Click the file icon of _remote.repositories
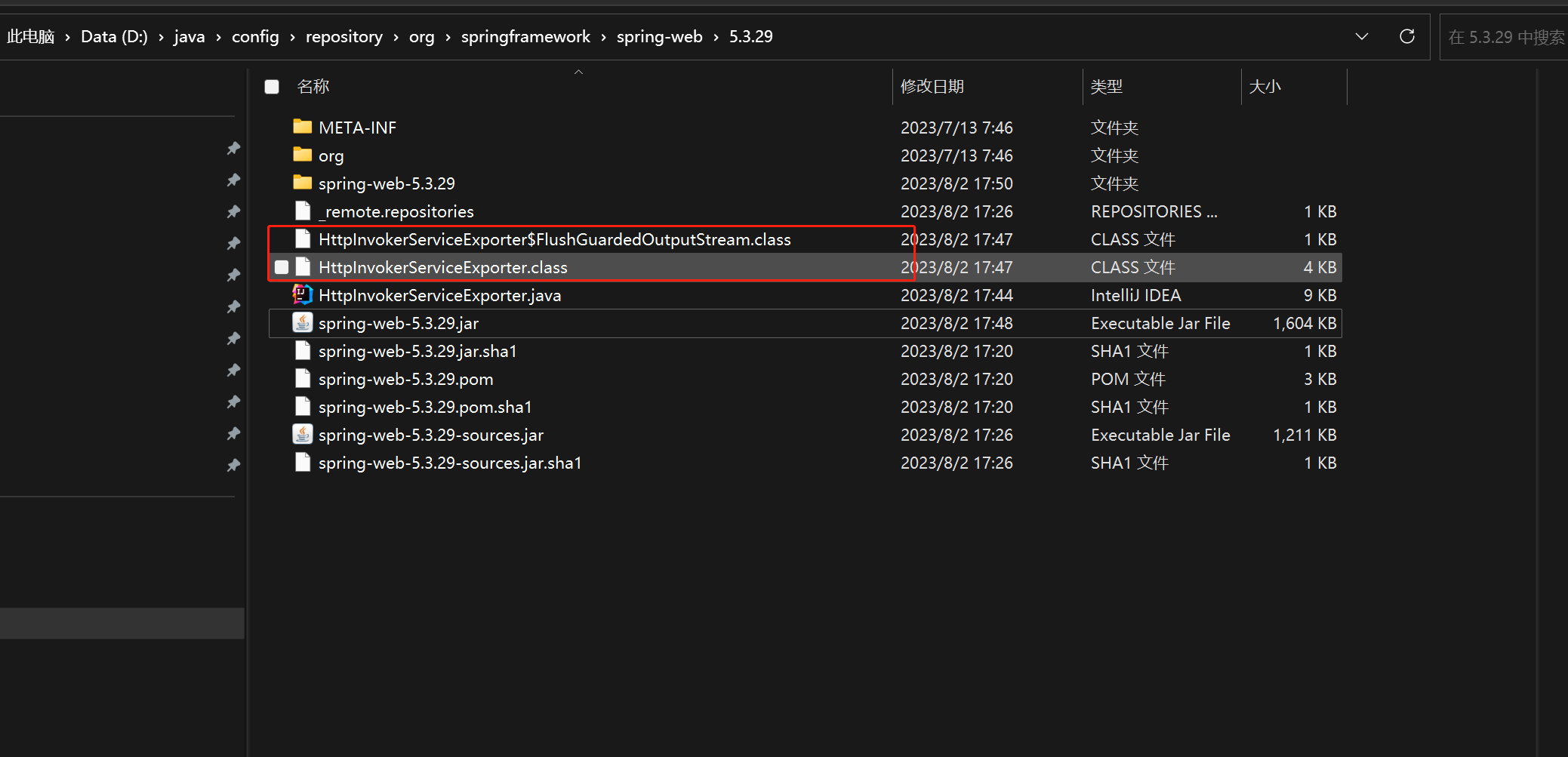 pyautogui.click(x=302, y=211)
